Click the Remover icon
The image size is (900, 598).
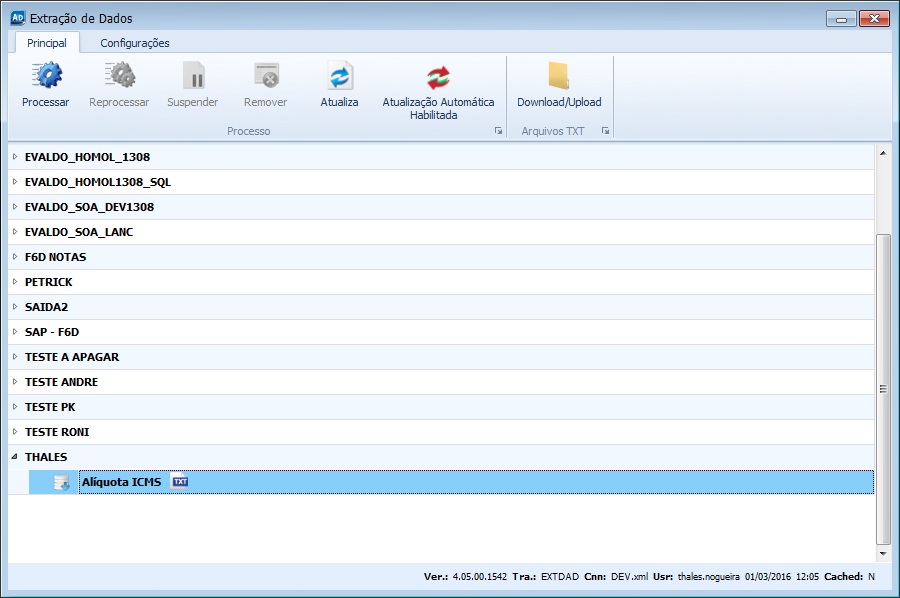(x=265, y=77)
